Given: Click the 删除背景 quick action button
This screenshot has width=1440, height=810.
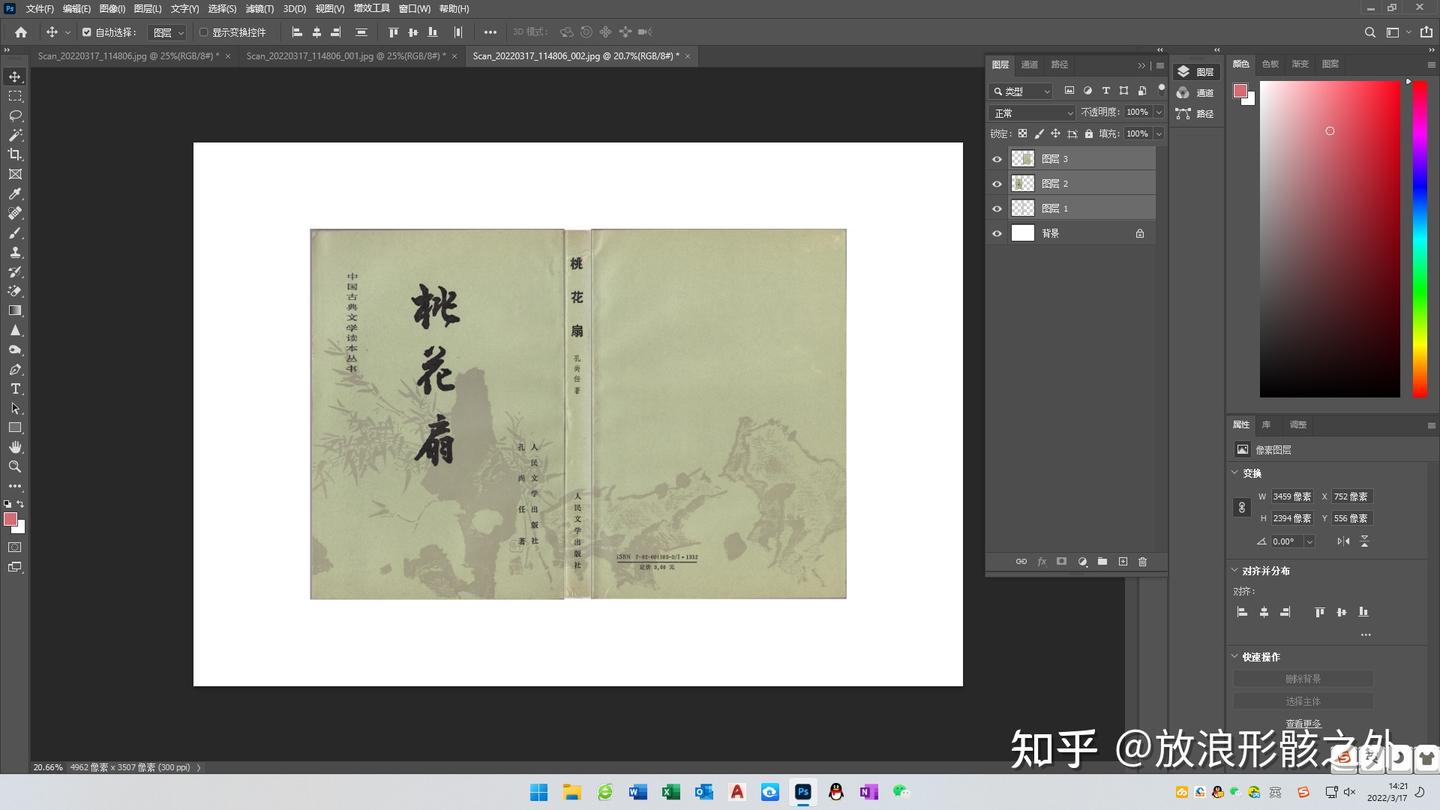Looking at the screenshot, I should tap(1303, 679).
